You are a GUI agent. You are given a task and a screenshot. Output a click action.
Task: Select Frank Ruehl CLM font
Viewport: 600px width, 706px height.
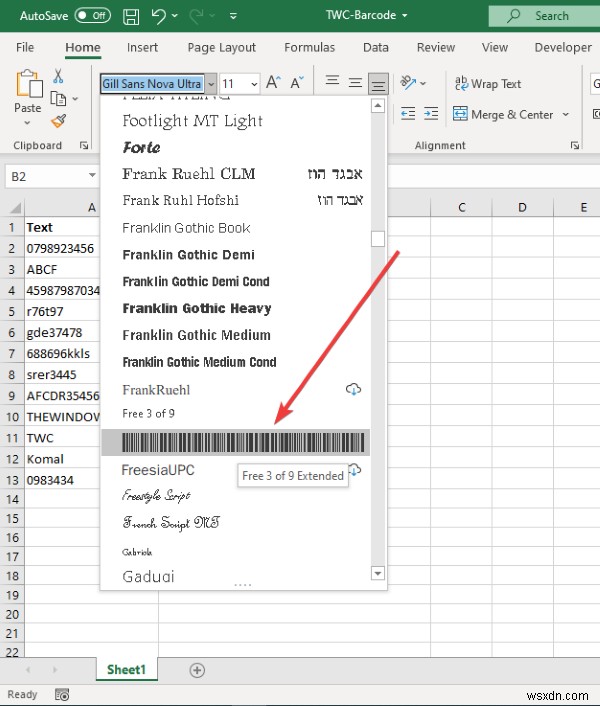point(189,174)
